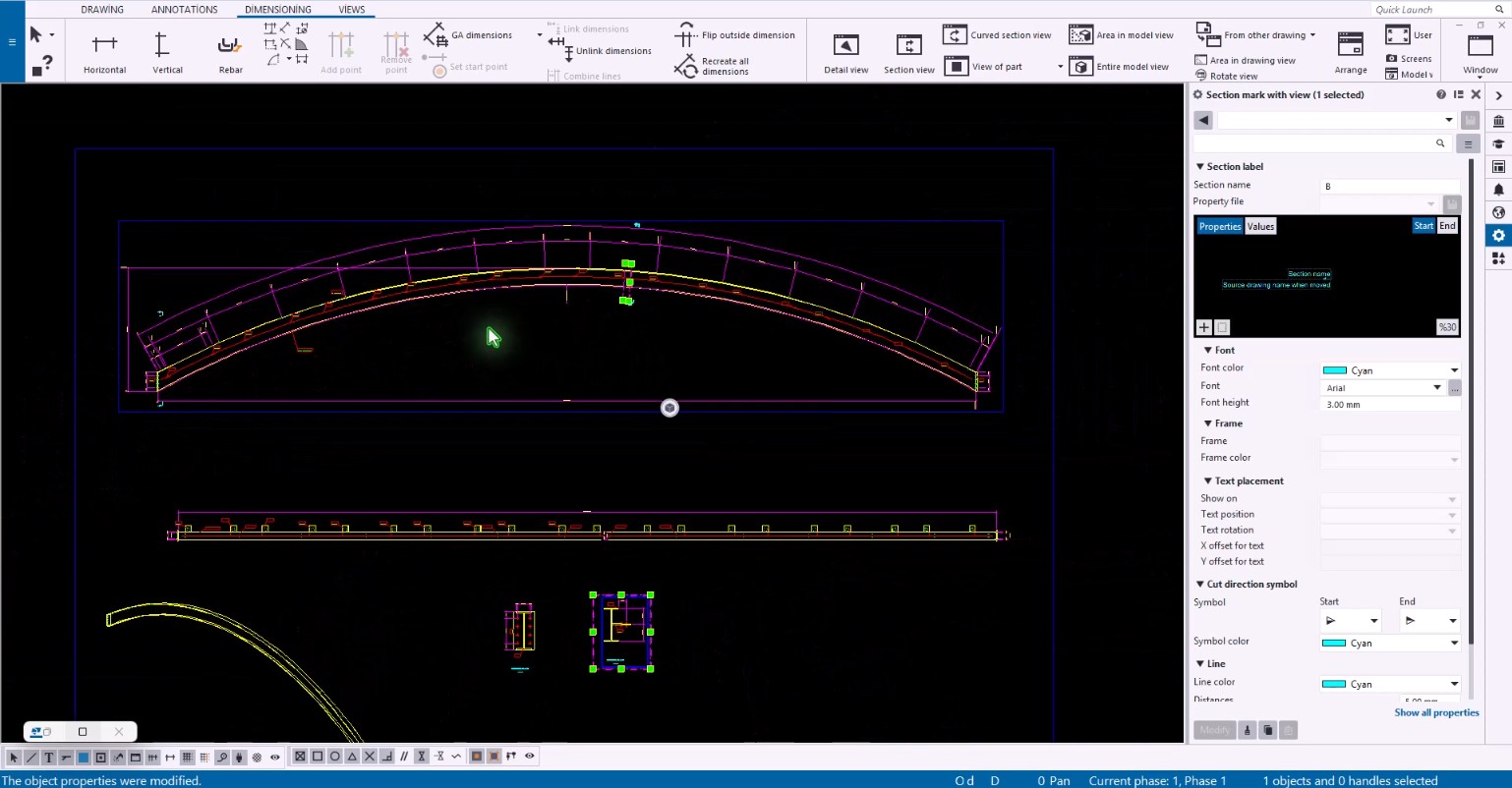This screenshot has height=788, width=1512.
Task: Click Entire model view
Action: coord(1120,66)
